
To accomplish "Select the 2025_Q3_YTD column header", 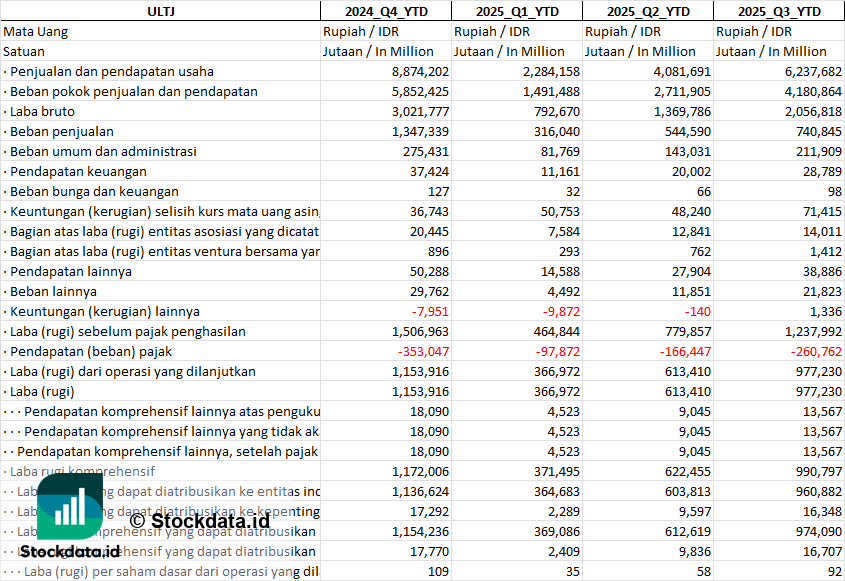I will tap(779, 11).
